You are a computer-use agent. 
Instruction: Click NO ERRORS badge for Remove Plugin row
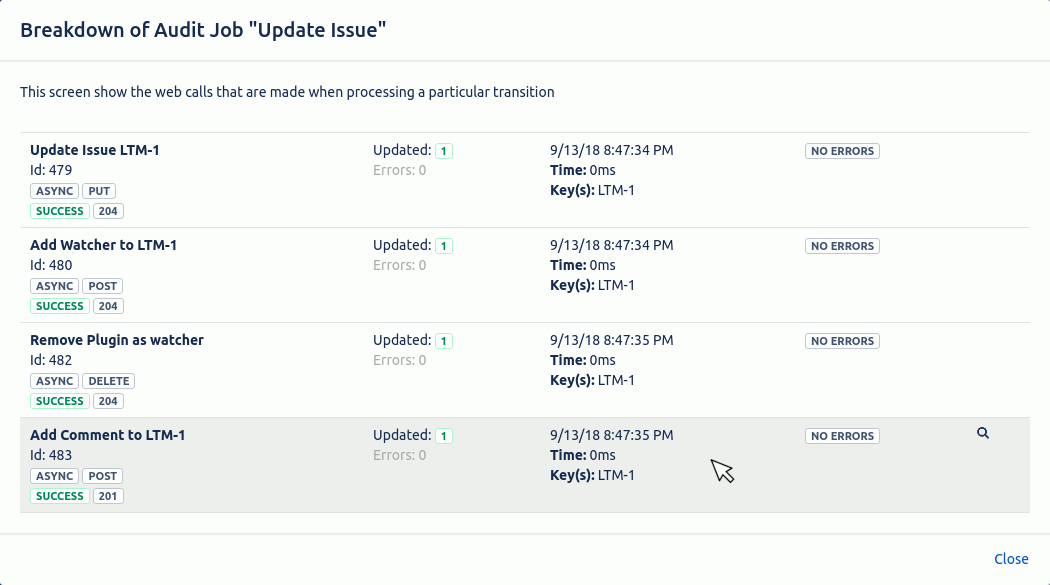[x=842, y=341]
